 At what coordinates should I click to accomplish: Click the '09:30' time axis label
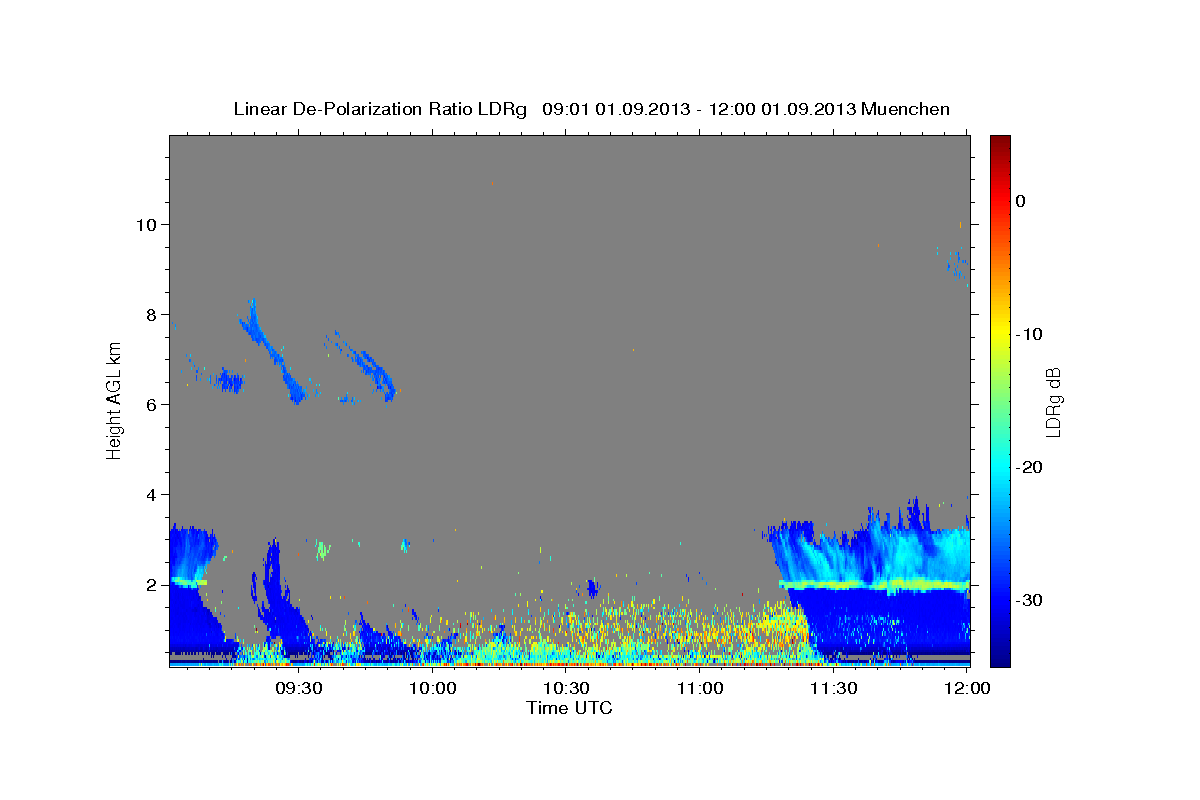click(x=299, y=688)
